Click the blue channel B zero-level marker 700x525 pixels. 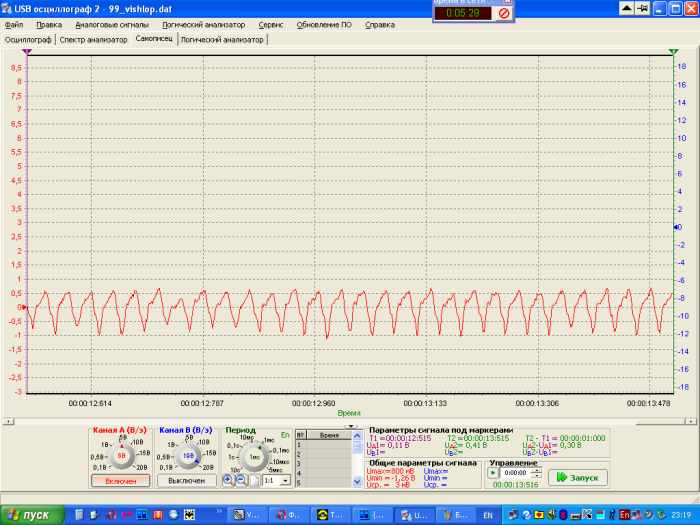[677, 227]
